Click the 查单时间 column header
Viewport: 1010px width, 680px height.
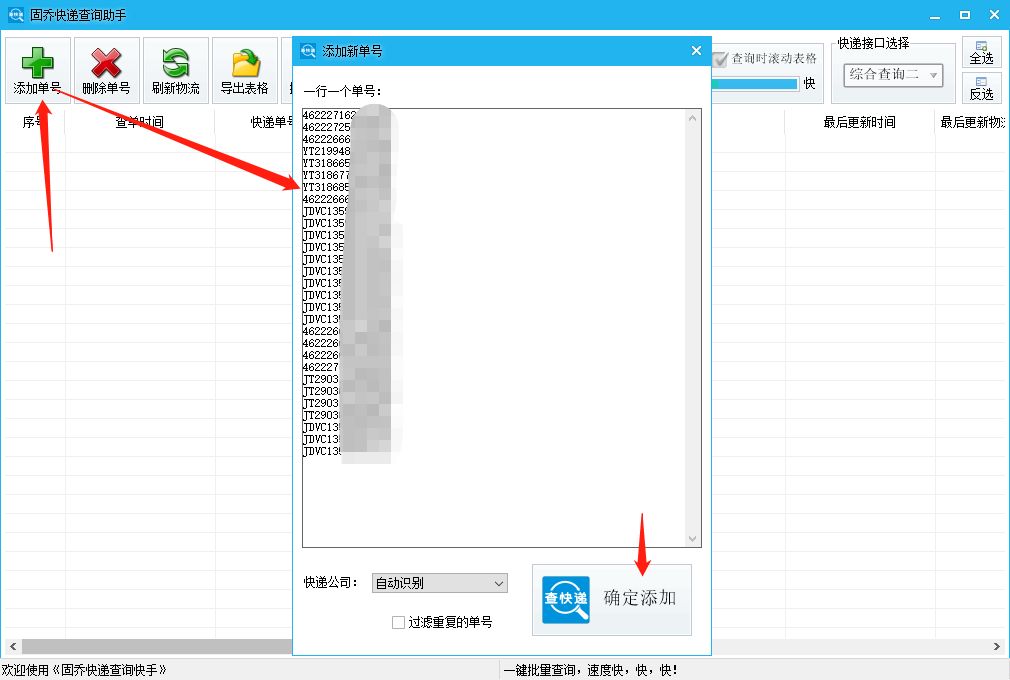(139, 122)
